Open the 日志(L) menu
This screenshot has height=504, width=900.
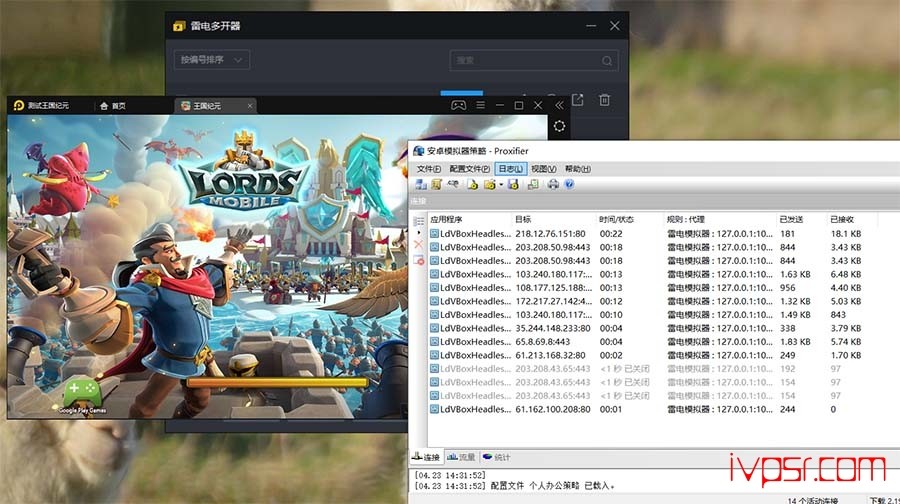(x=510, y=169)
